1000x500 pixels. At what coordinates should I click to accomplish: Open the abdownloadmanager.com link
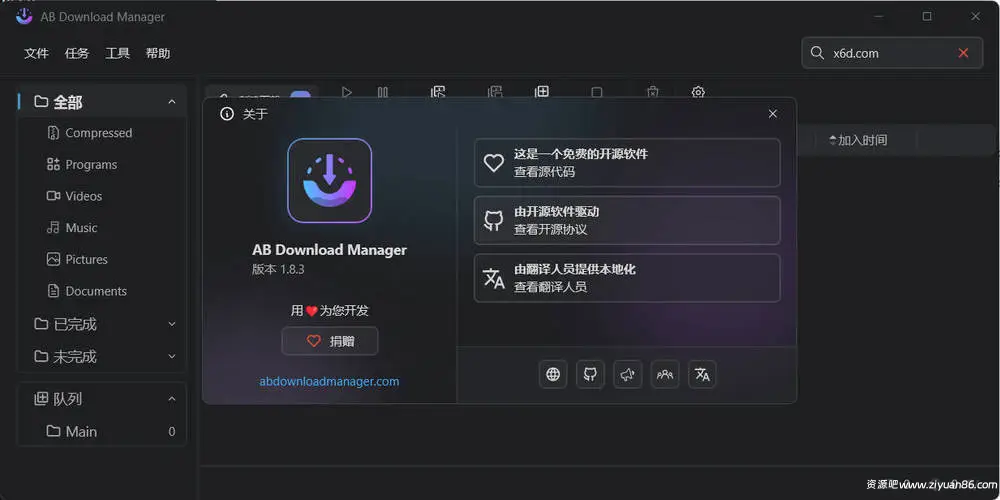point(329,381)
